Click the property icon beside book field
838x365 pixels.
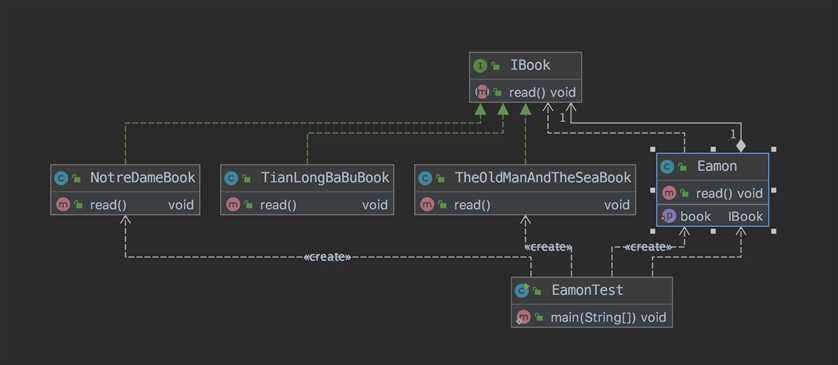pos(669,216)
